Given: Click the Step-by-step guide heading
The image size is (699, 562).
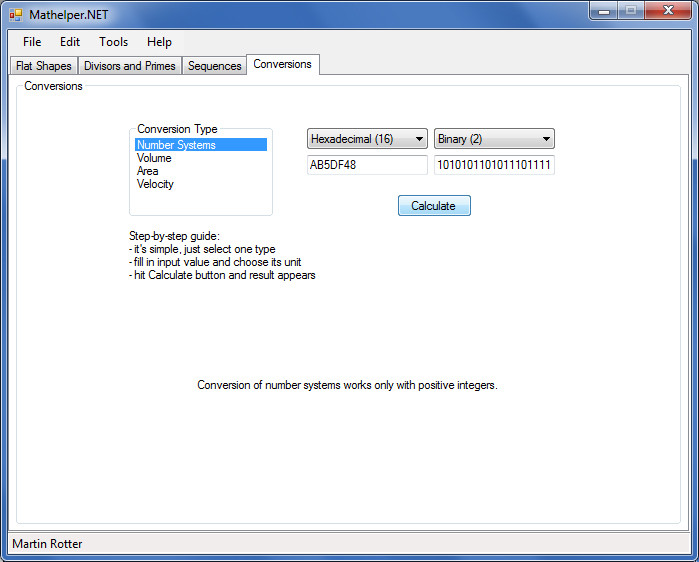Looking at the screenshot, I should pyautogui.click(x=174, y=236).
